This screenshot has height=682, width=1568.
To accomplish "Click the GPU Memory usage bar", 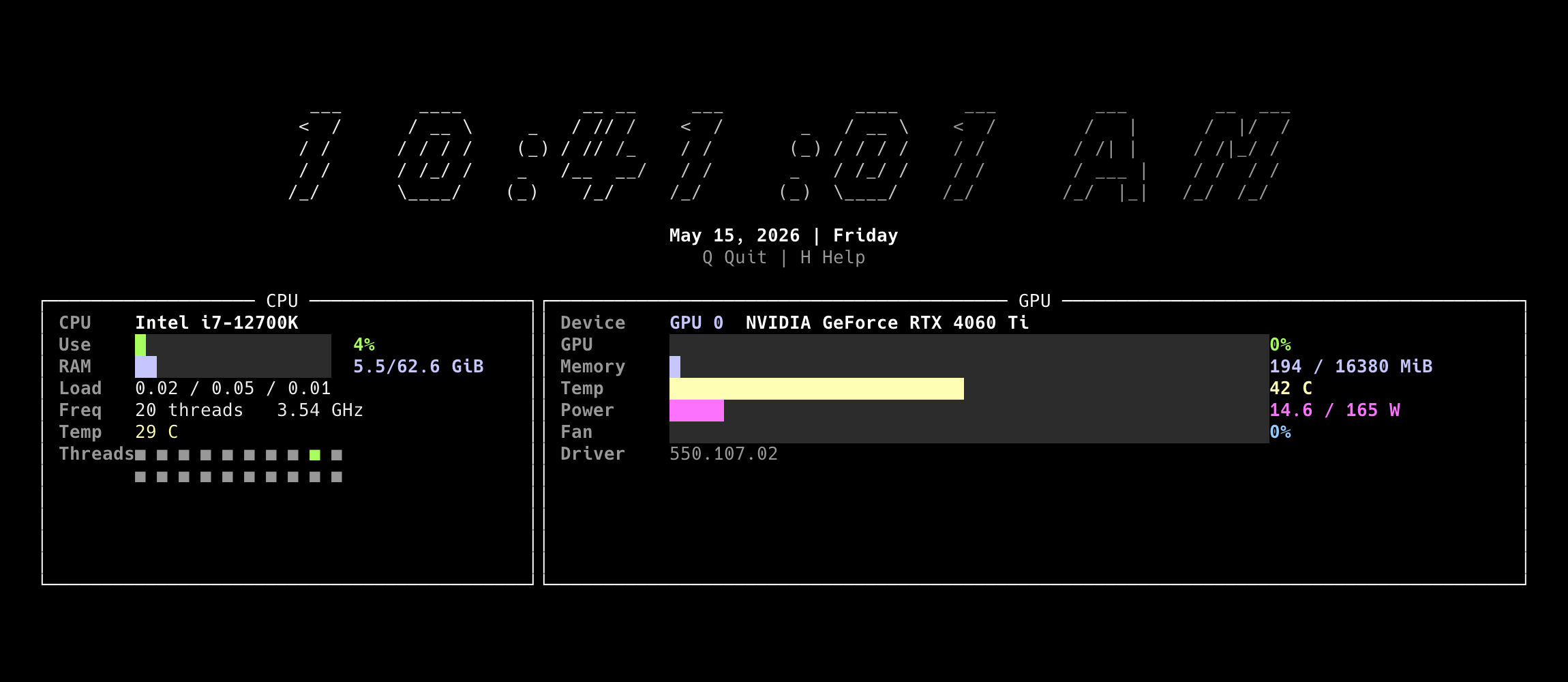I will click(969, 367).
